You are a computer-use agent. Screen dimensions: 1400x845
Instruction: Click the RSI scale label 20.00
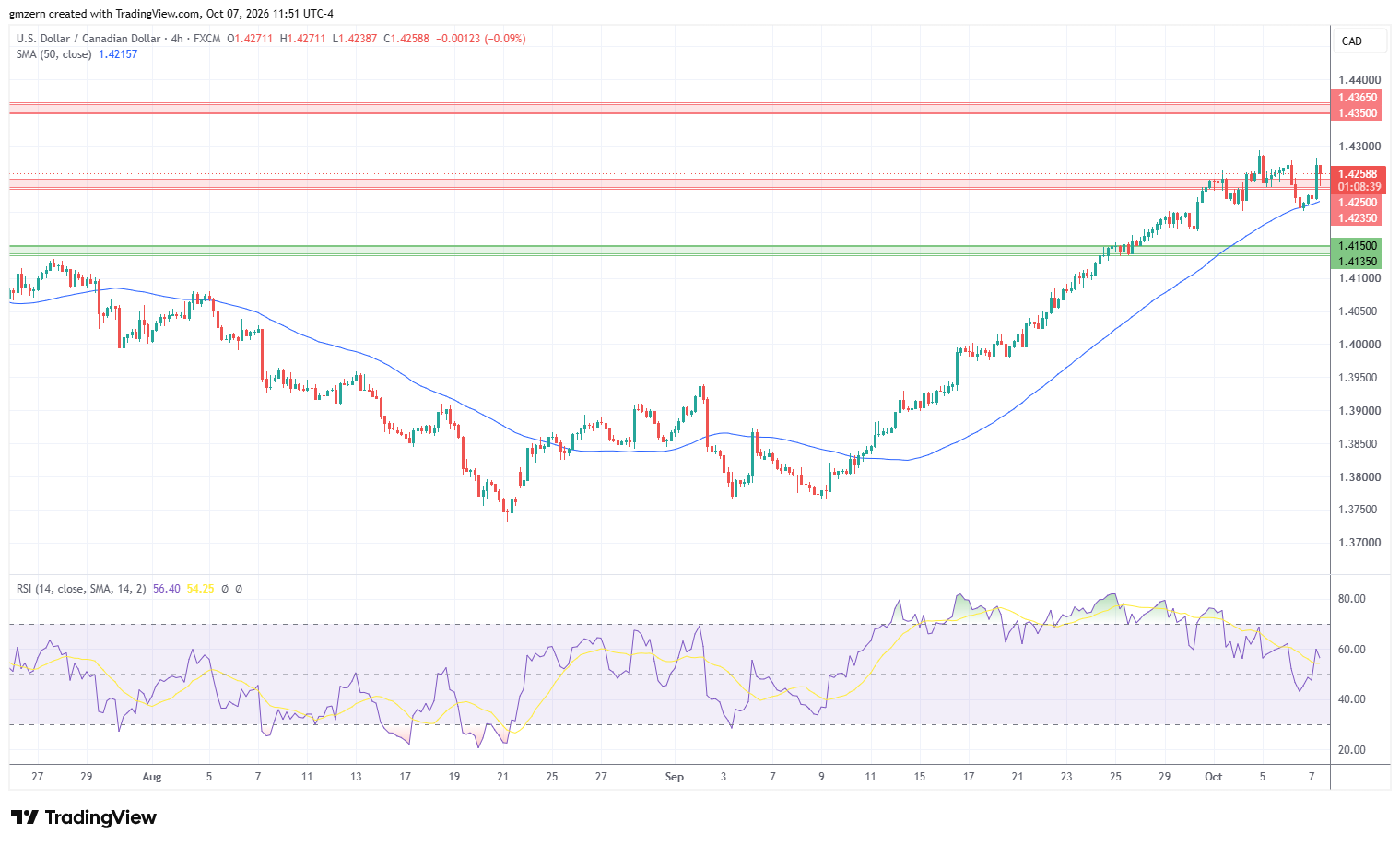pyautogui.click(x=1352, y=750)
